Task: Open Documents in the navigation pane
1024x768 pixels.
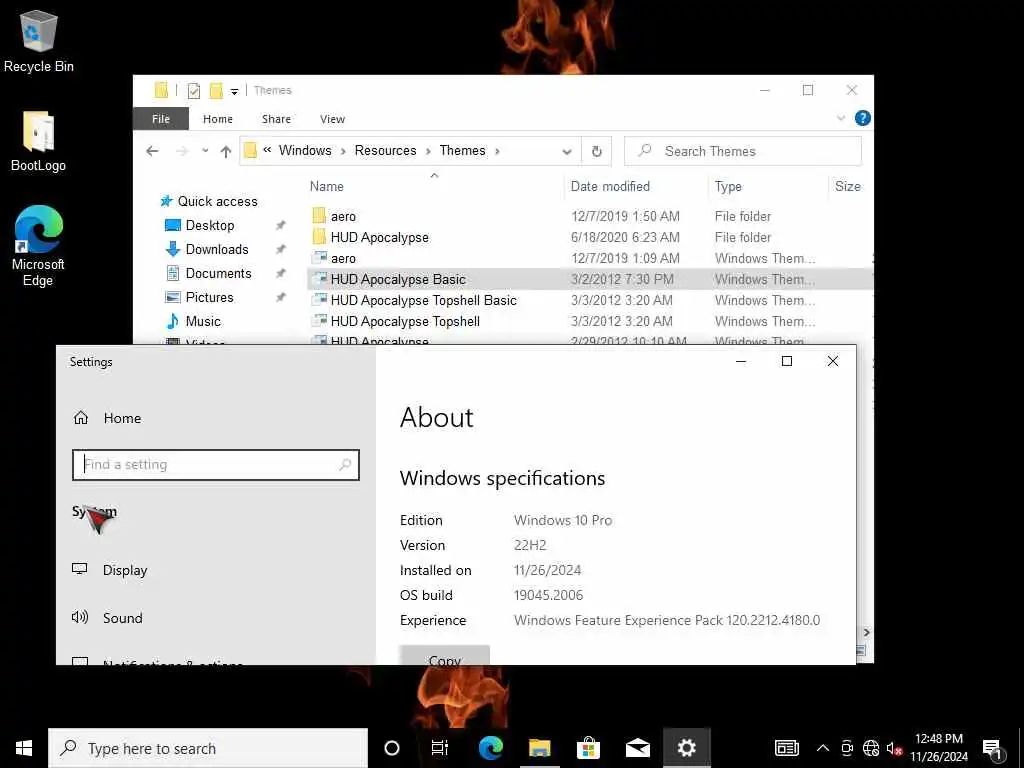Action: [218, 274]
